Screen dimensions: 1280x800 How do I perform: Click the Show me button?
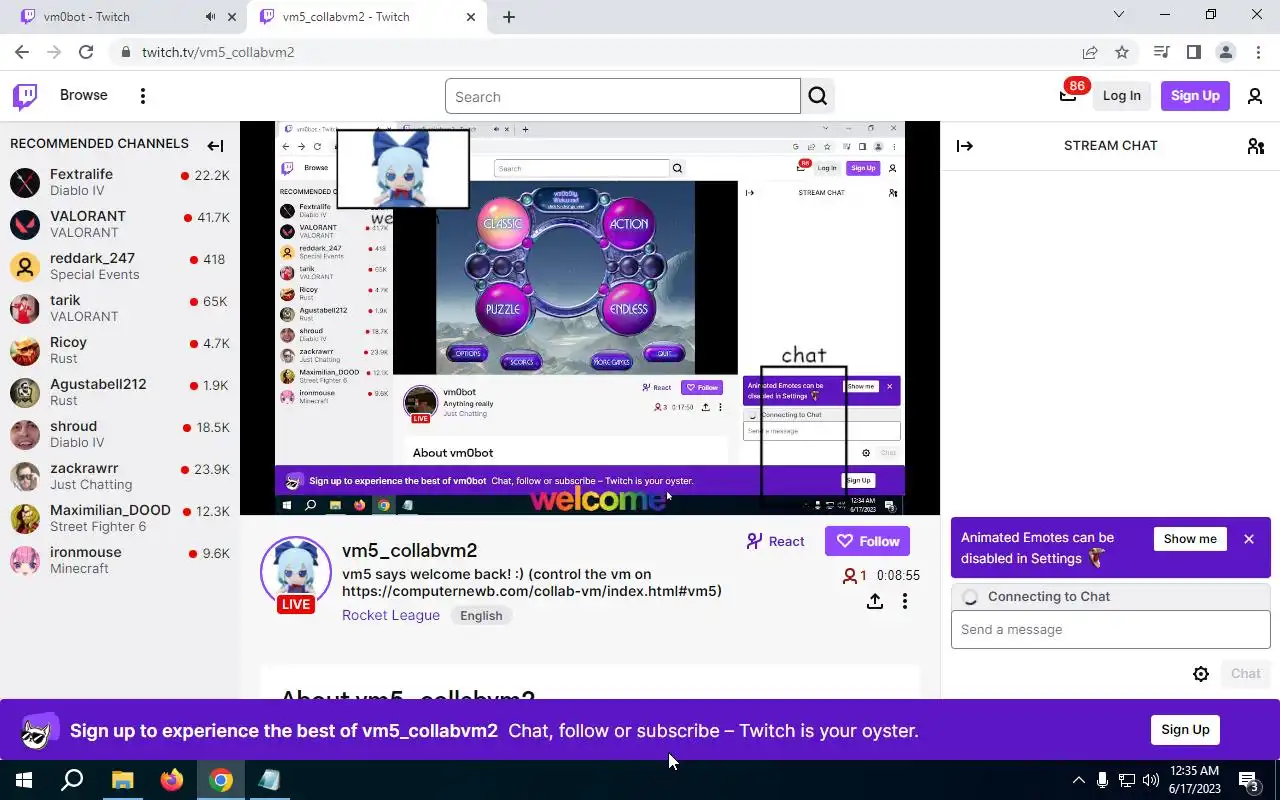(x=1190, y=539)
